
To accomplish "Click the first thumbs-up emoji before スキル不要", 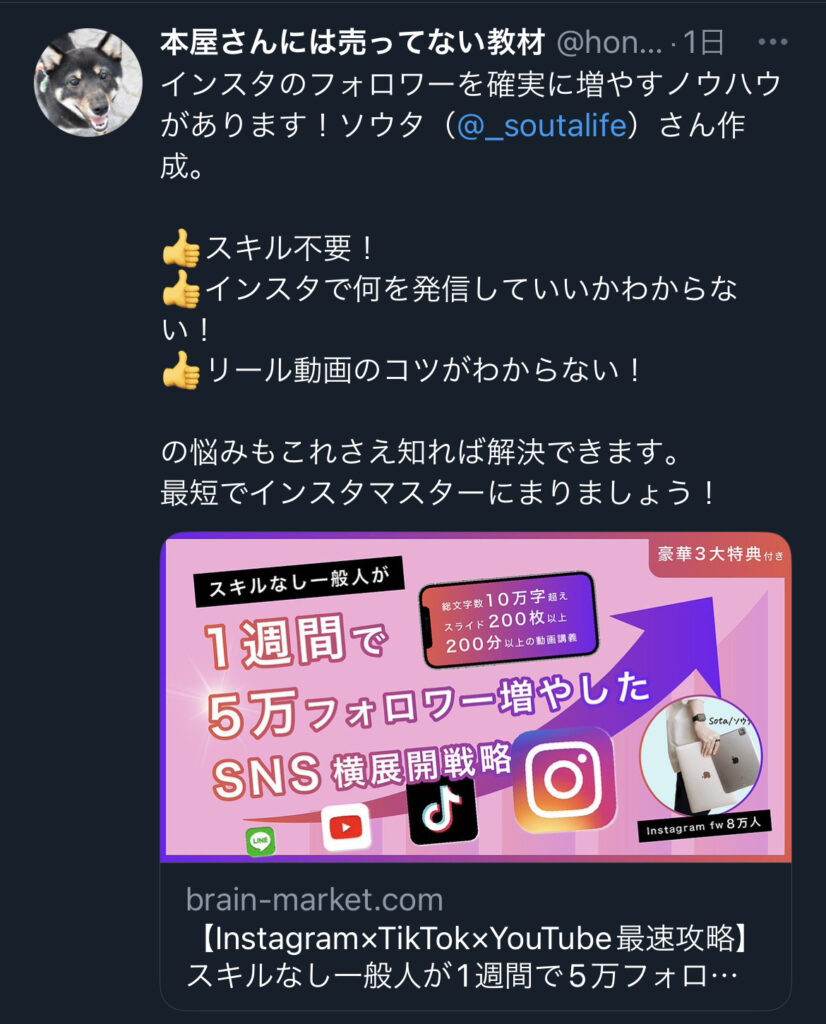I will click(181, 248).
